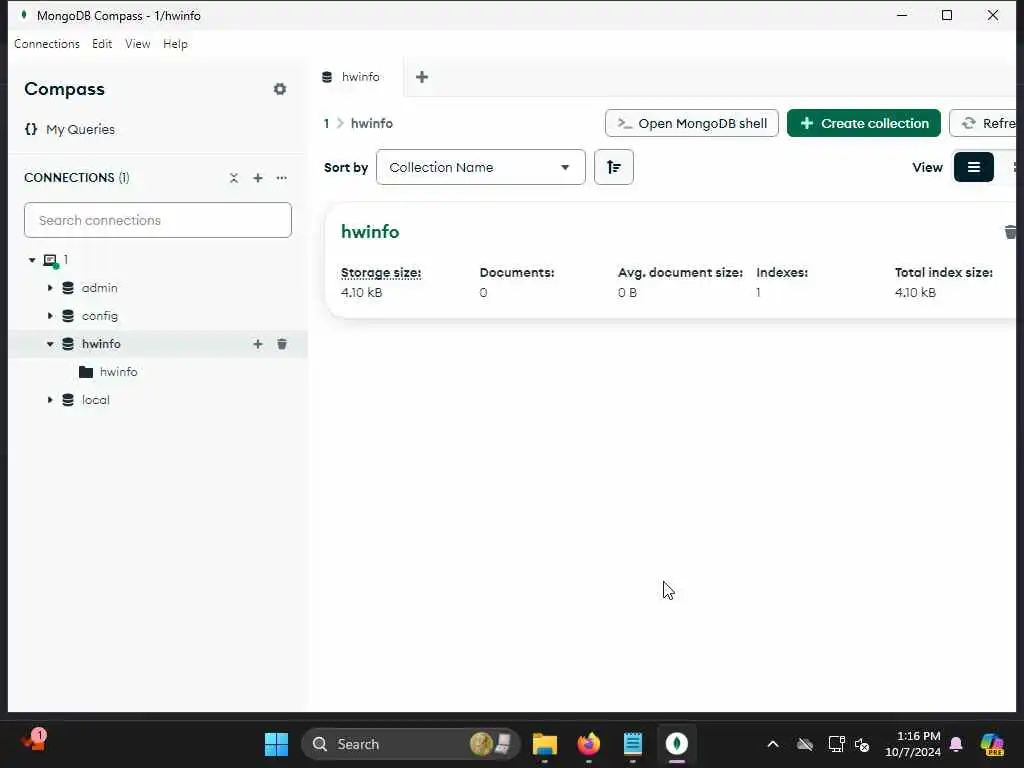Open Edit menu
Viewport: 1024px width, 768px height.
point(102,44)
